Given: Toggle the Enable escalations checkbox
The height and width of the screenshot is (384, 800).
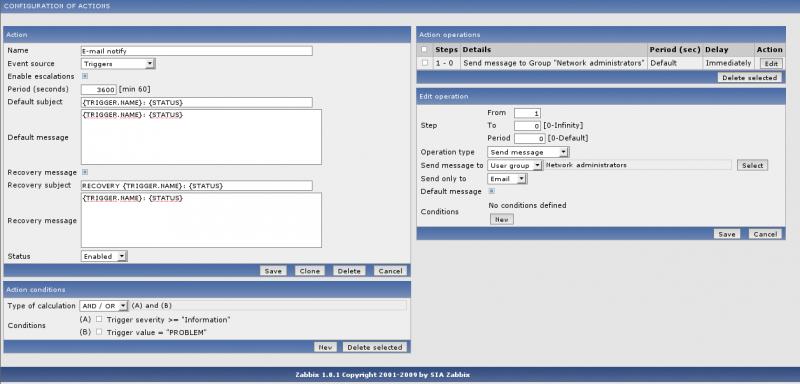Looking at the screenshot, I should click(85, 76).
